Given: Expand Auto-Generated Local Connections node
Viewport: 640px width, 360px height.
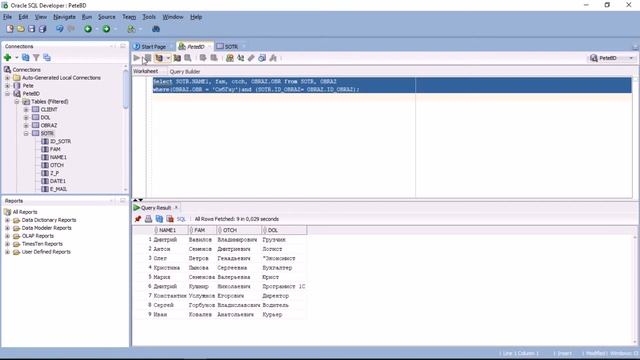Looking at the screenshot, I should [x=7, y=78].
